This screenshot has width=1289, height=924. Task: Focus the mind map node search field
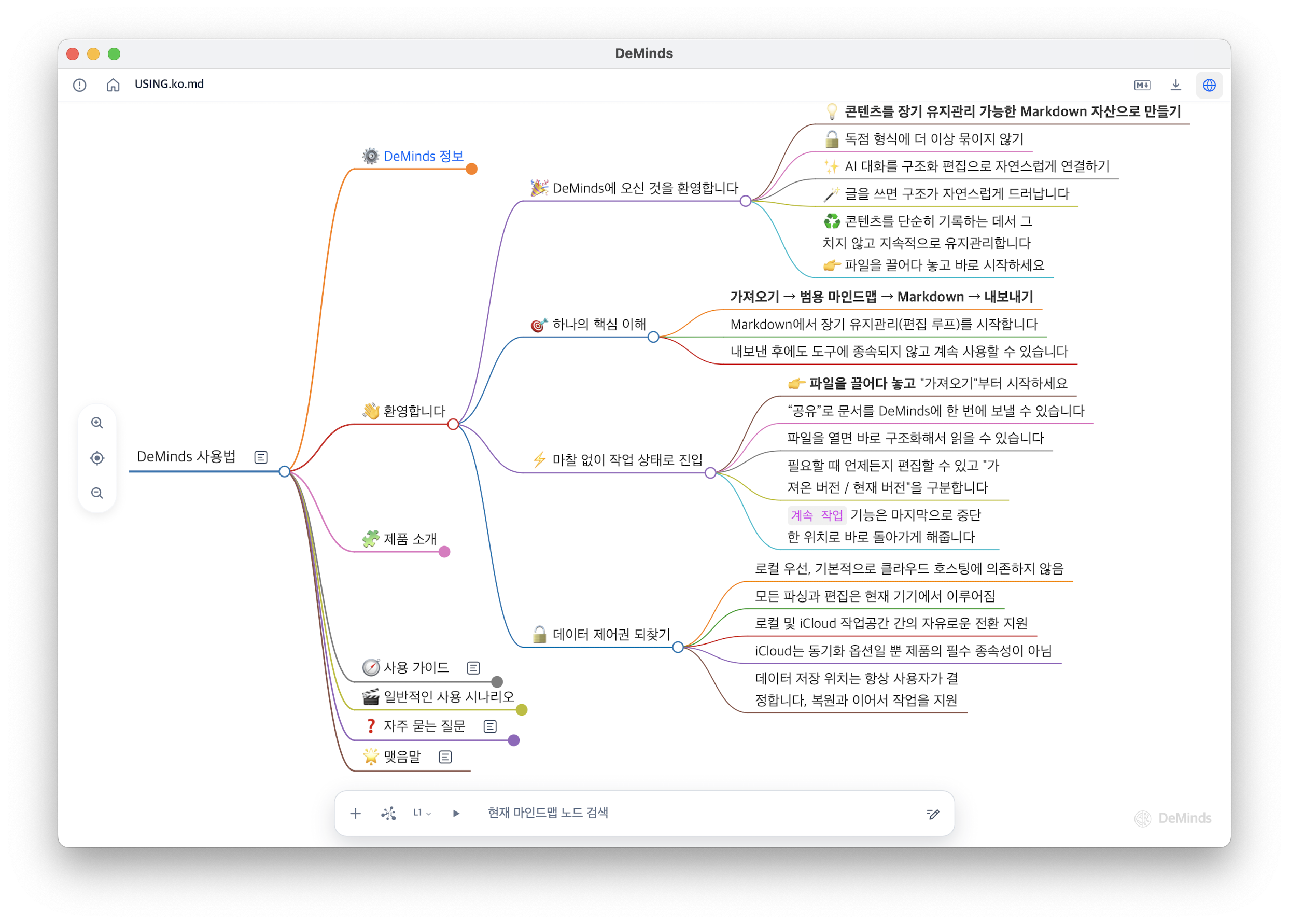click(699, 813)
